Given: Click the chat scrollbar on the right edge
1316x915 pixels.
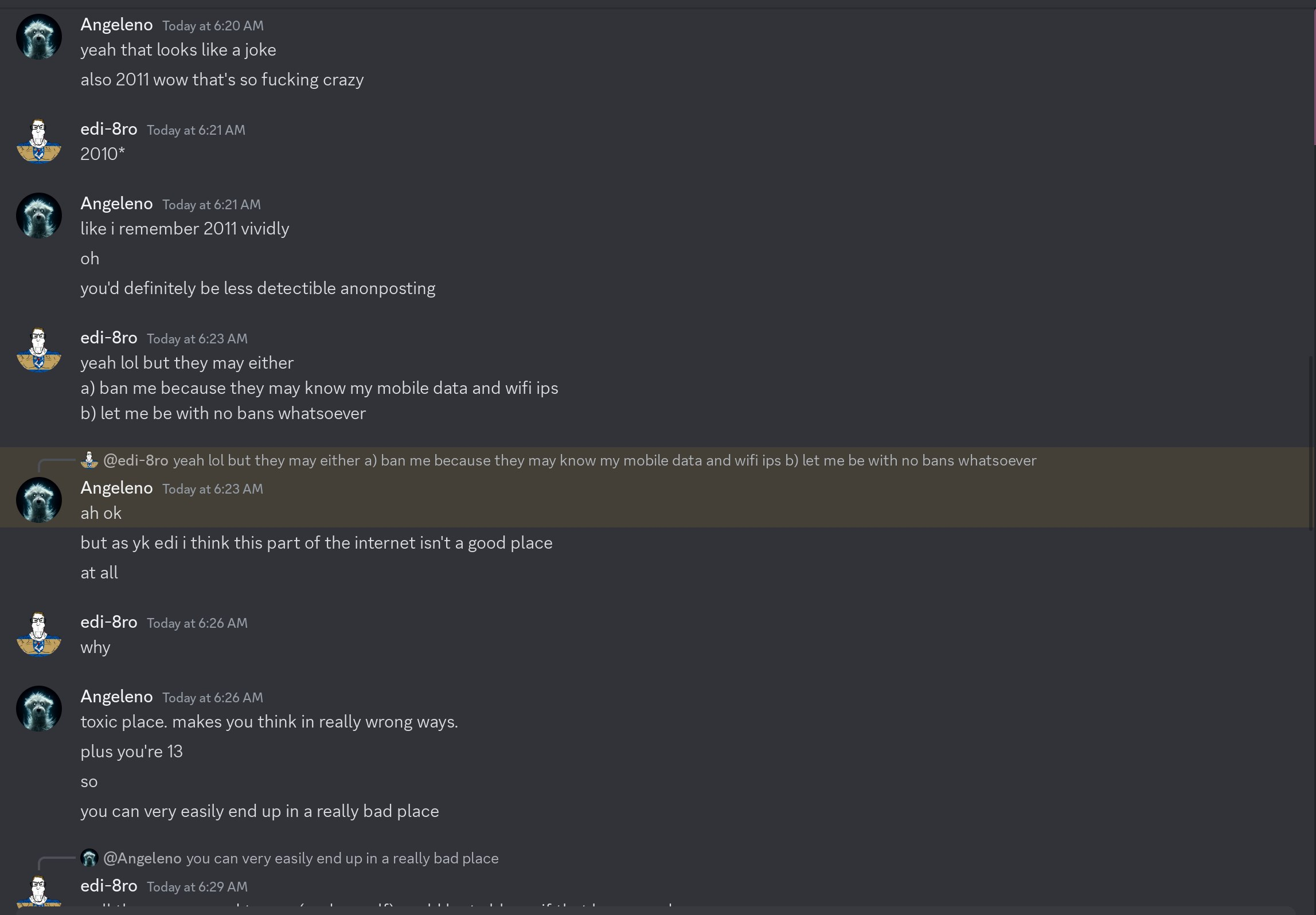Looking at the screenshot, I should 1312,441.
